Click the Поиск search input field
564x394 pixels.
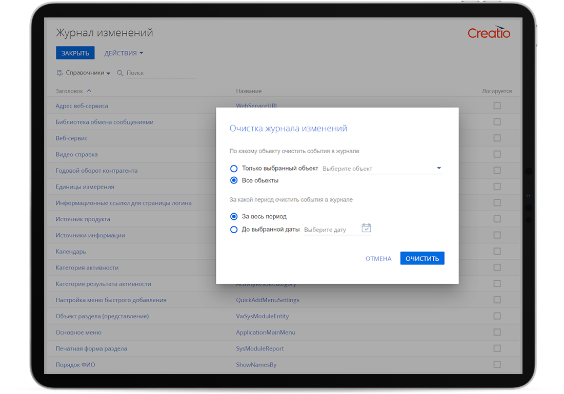tap(161, 73)
